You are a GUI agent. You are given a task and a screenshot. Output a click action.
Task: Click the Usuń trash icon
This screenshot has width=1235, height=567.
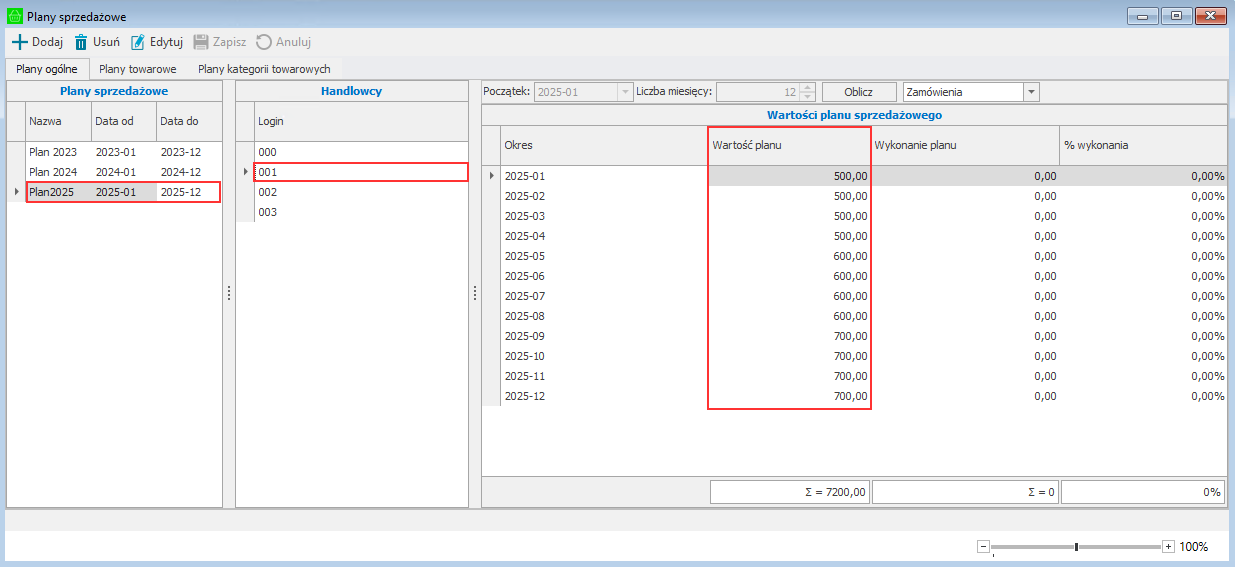(x=81, y=42)
